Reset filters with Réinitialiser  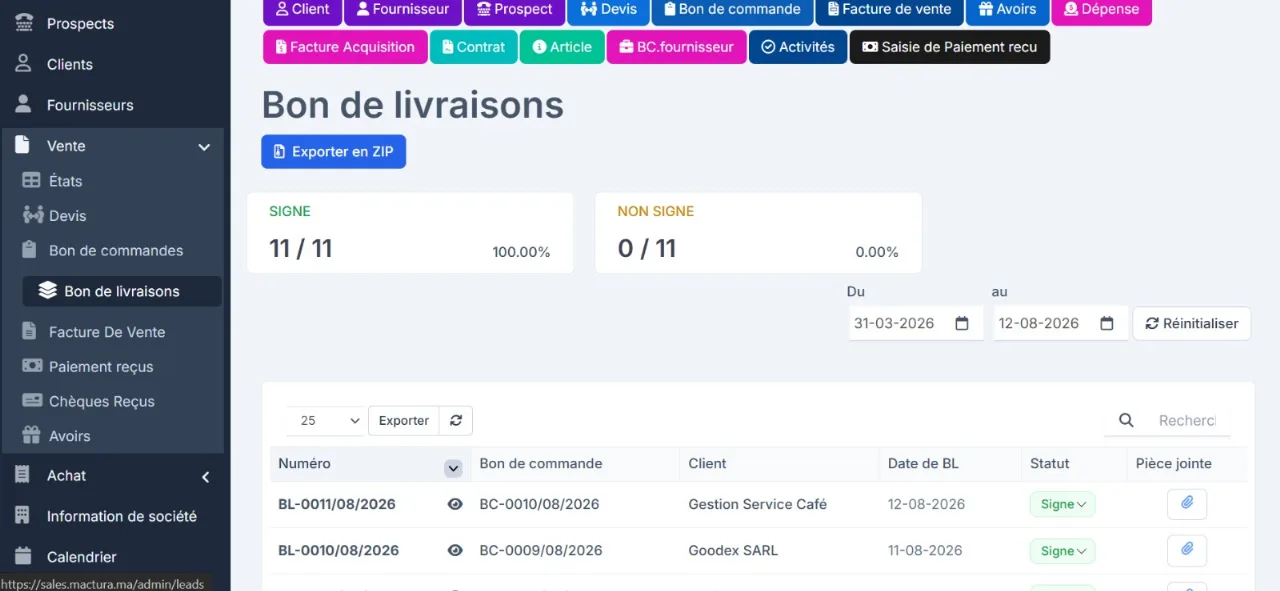[x=1192, y=323]
